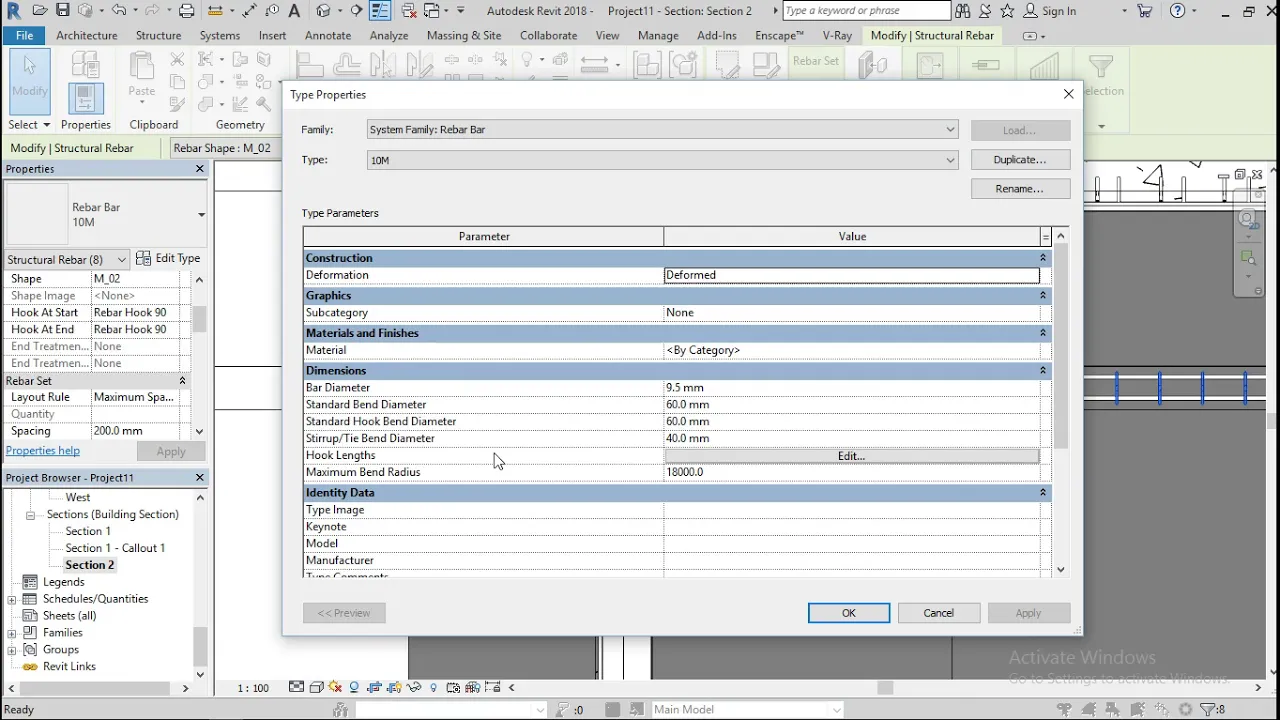Expand the Families node in Project Browser
1280x720 pixels.
pos(12,633)
